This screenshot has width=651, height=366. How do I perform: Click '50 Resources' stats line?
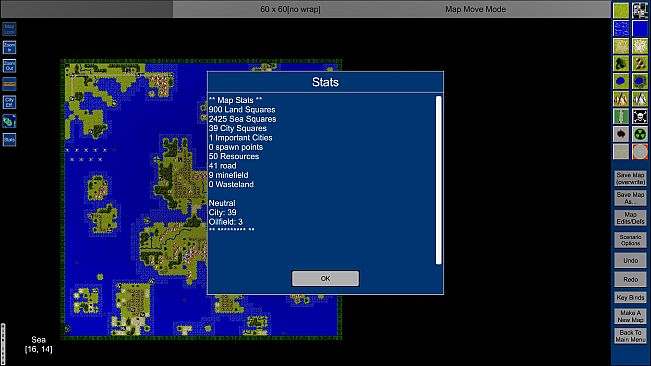(x=234, y=156)
